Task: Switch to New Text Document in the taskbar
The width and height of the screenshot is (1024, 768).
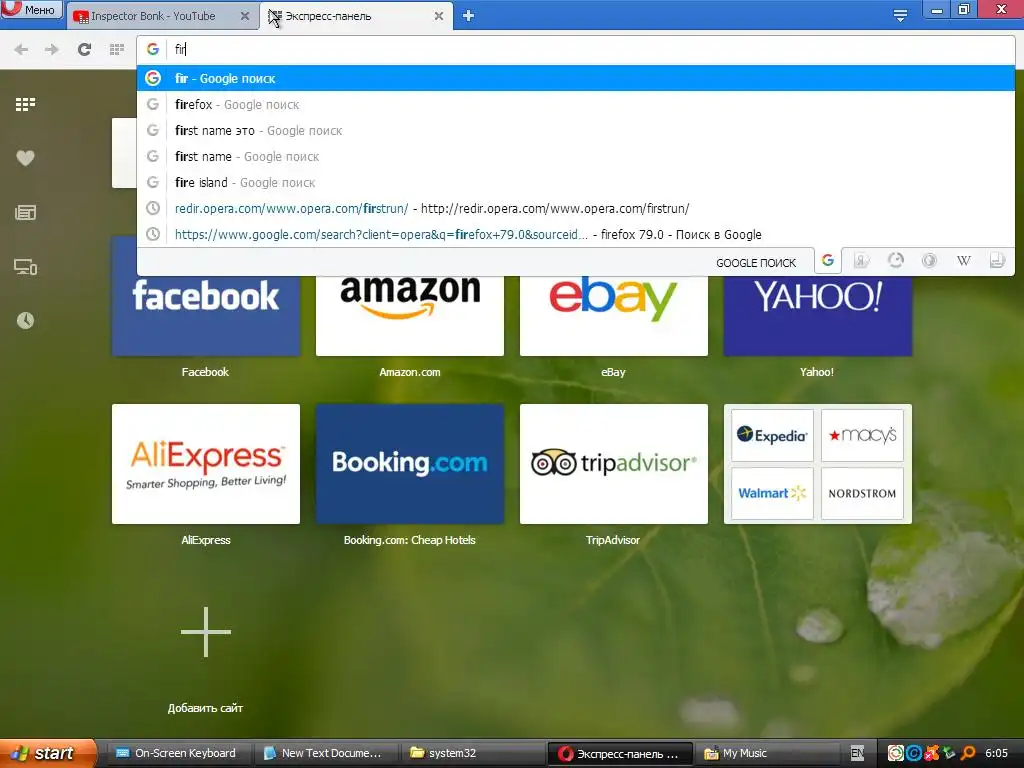Action: 325,753
